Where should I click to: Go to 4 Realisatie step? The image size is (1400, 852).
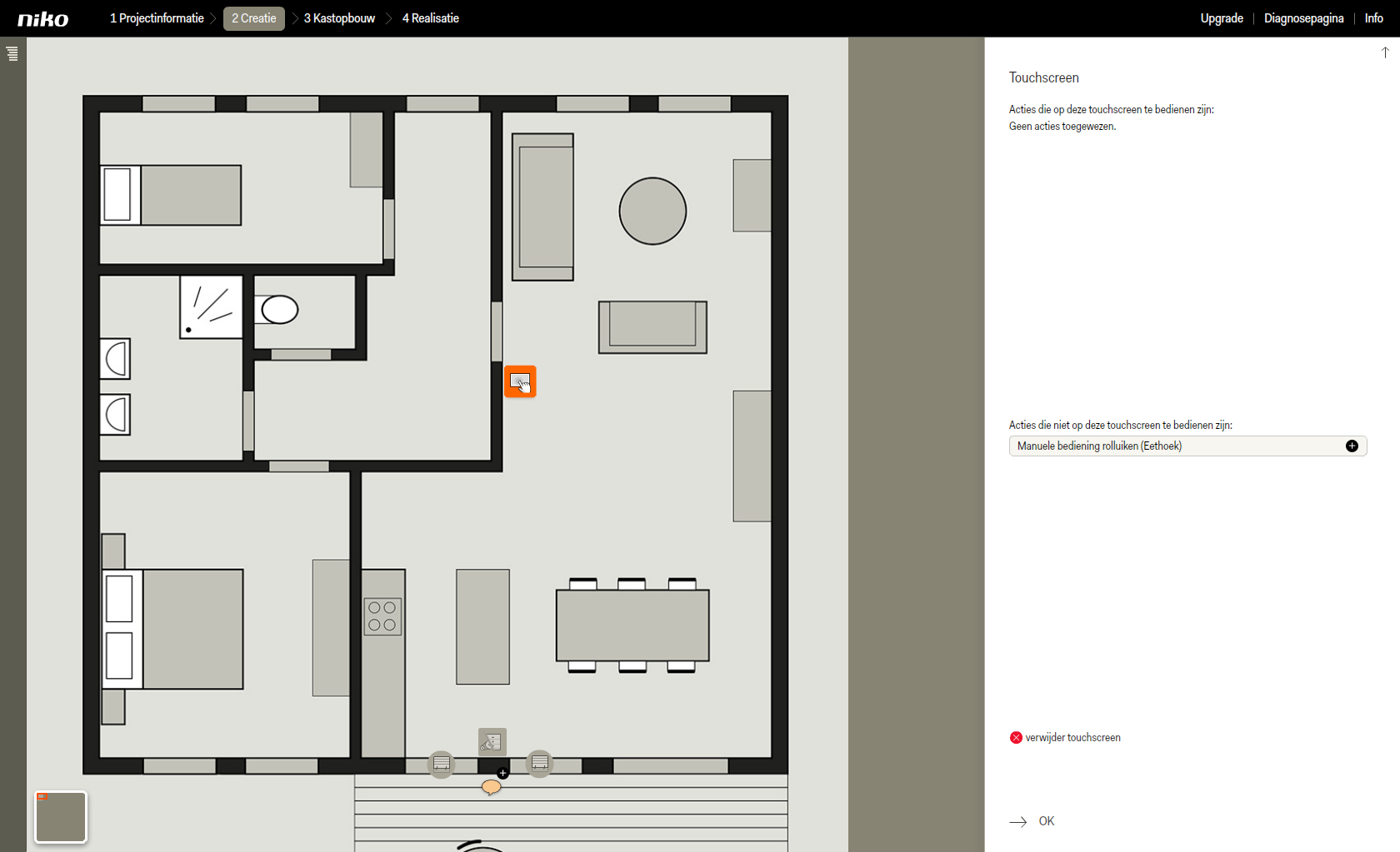pyautogui.click(x=431, y=18)
